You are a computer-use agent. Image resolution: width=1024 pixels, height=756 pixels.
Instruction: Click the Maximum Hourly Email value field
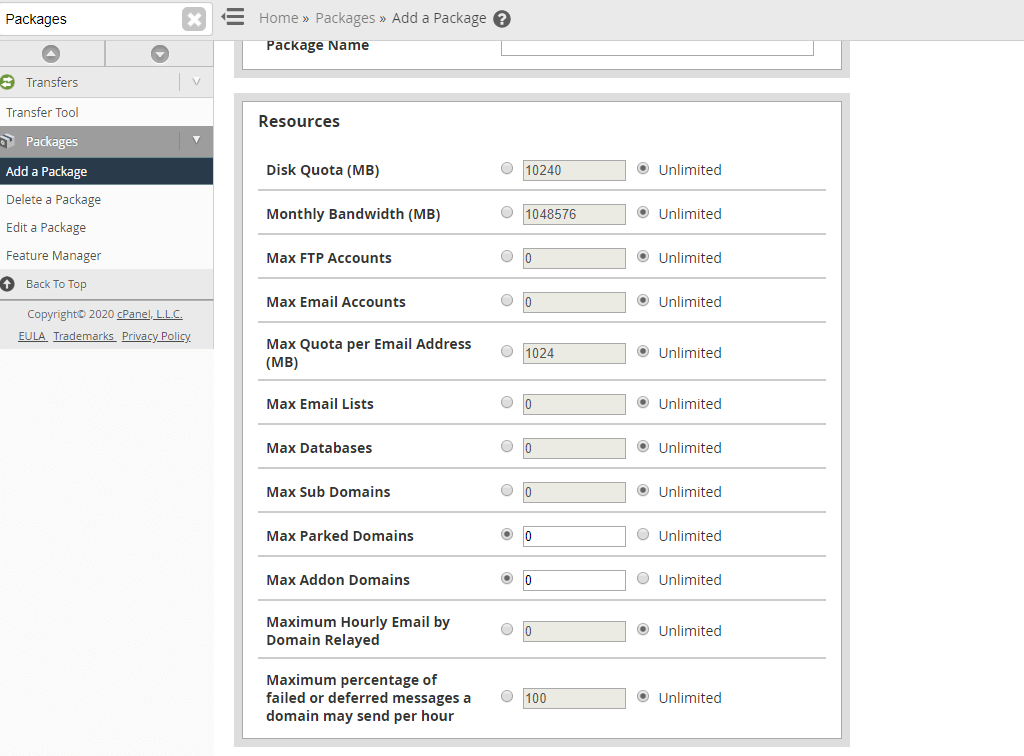(x=574, y=631)
